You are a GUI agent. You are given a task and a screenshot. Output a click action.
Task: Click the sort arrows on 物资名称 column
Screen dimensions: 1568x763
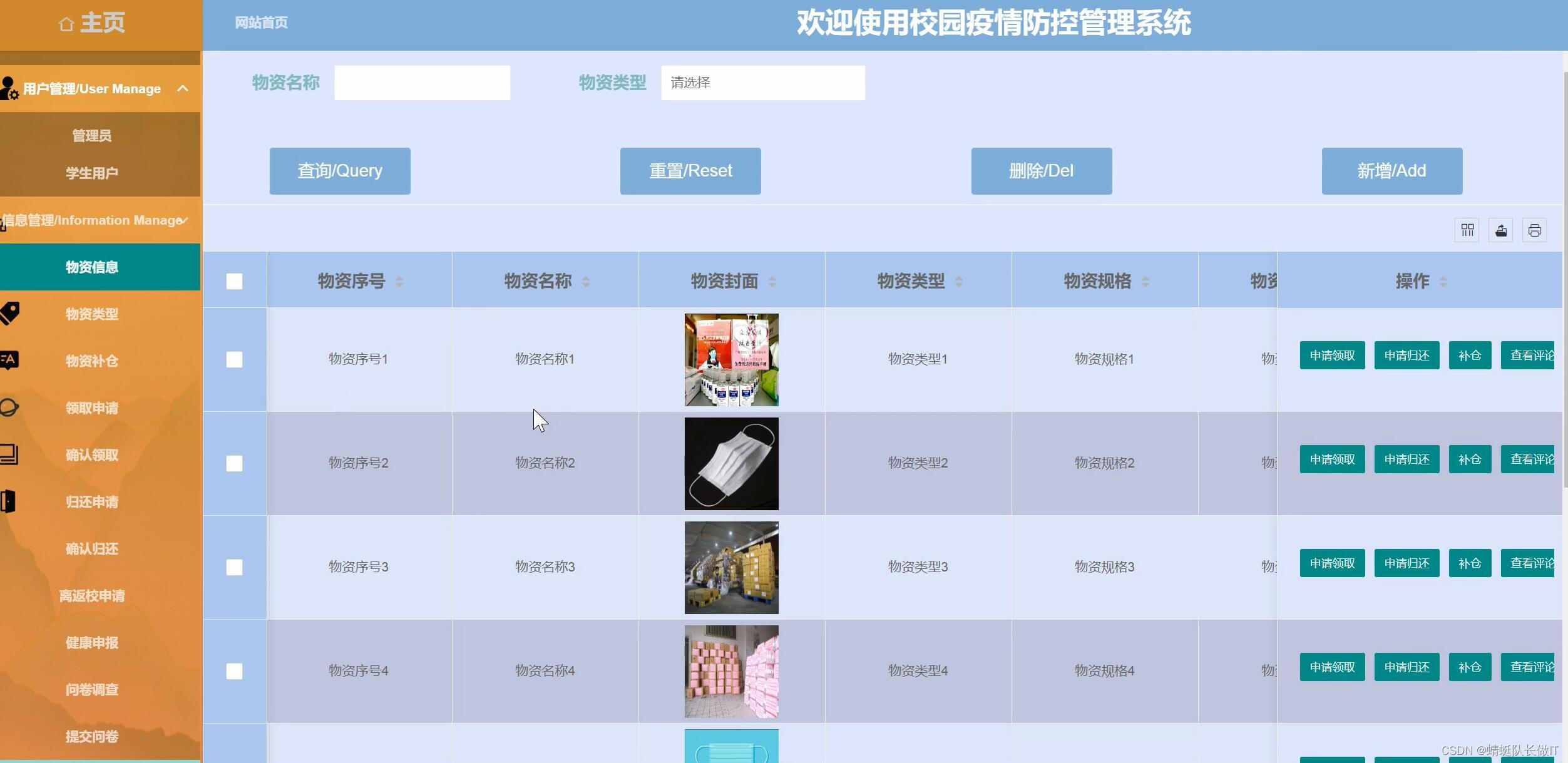pos(586,282)
